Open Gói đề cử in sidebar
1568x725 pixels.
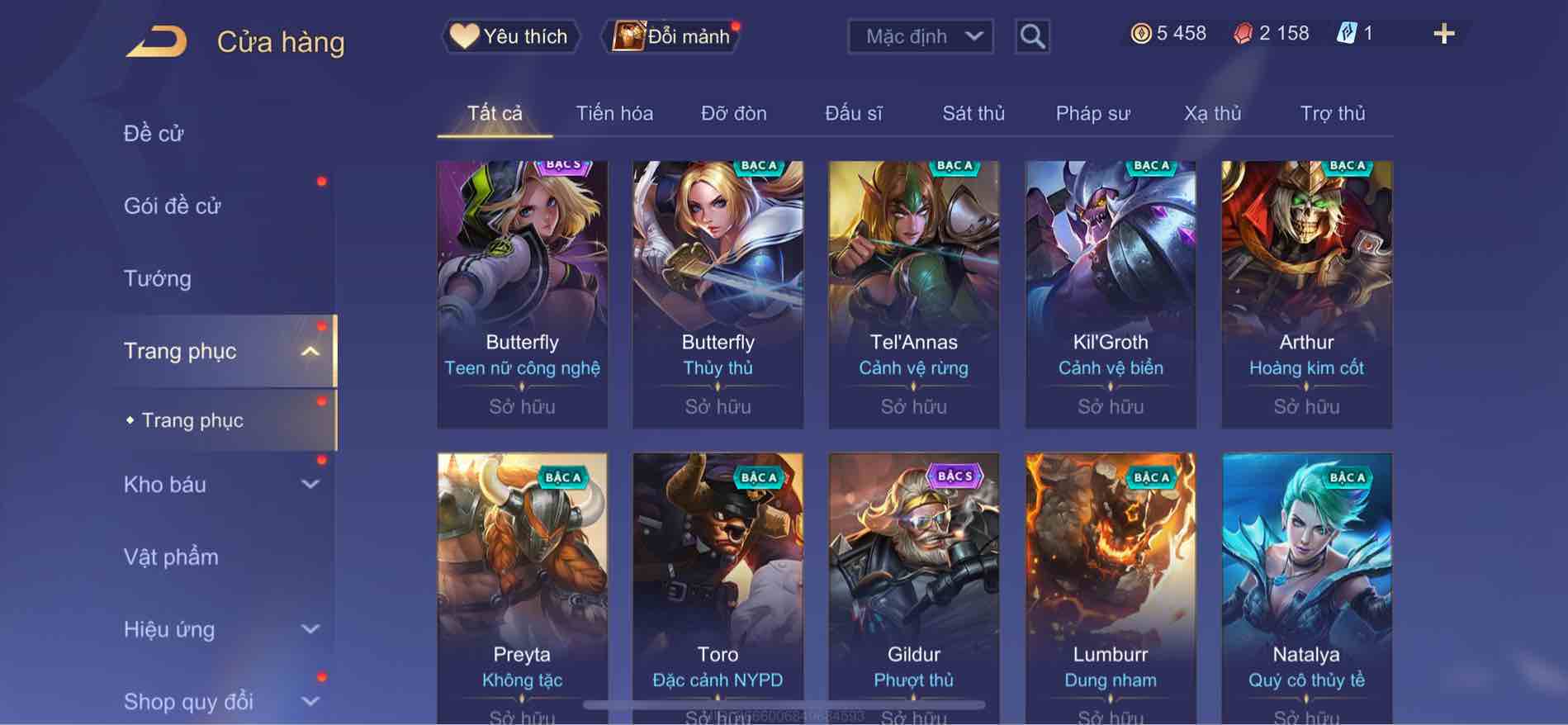click(x=173, y=206)
